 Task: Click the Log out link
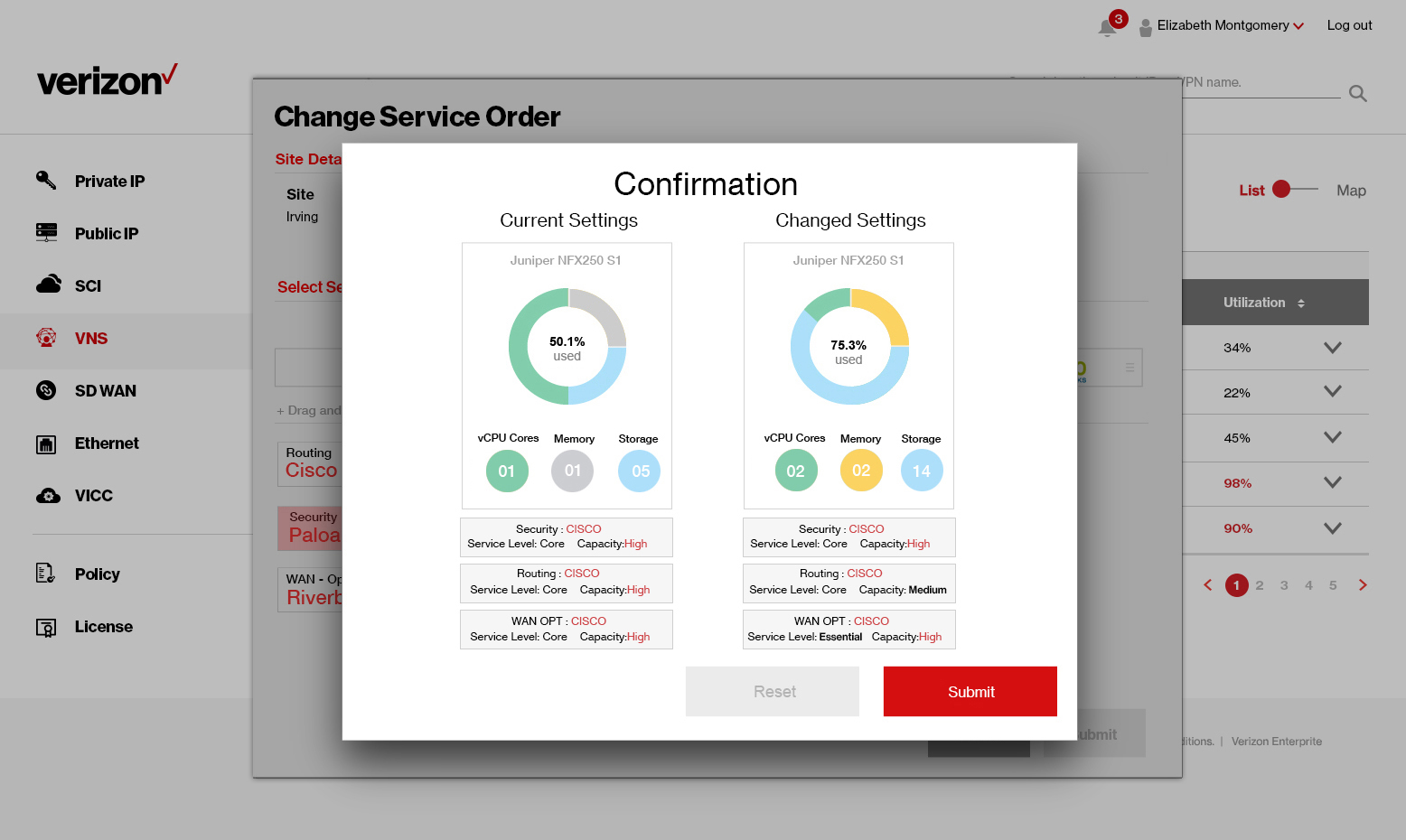click(x=1349, y=25)
